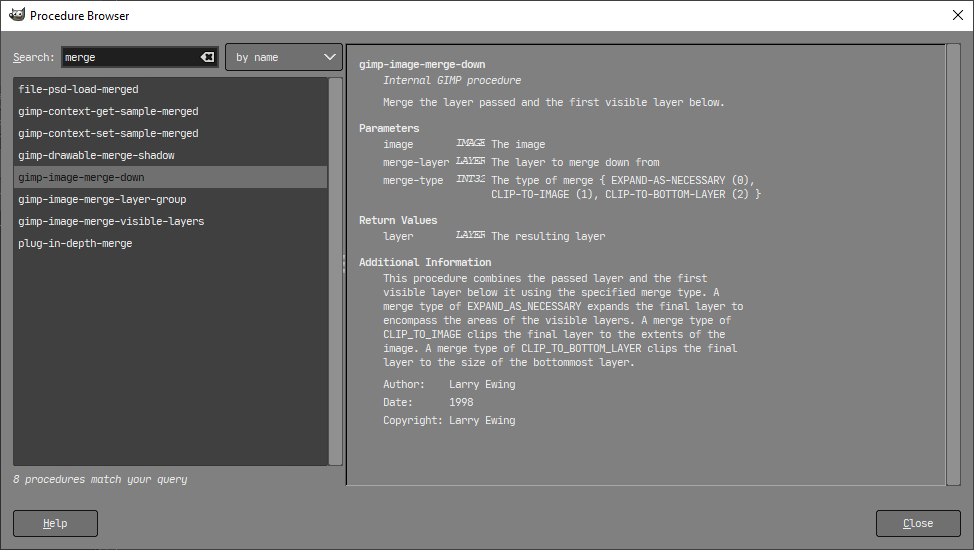Click the Close button at bottom right

(x=918, y=523)
